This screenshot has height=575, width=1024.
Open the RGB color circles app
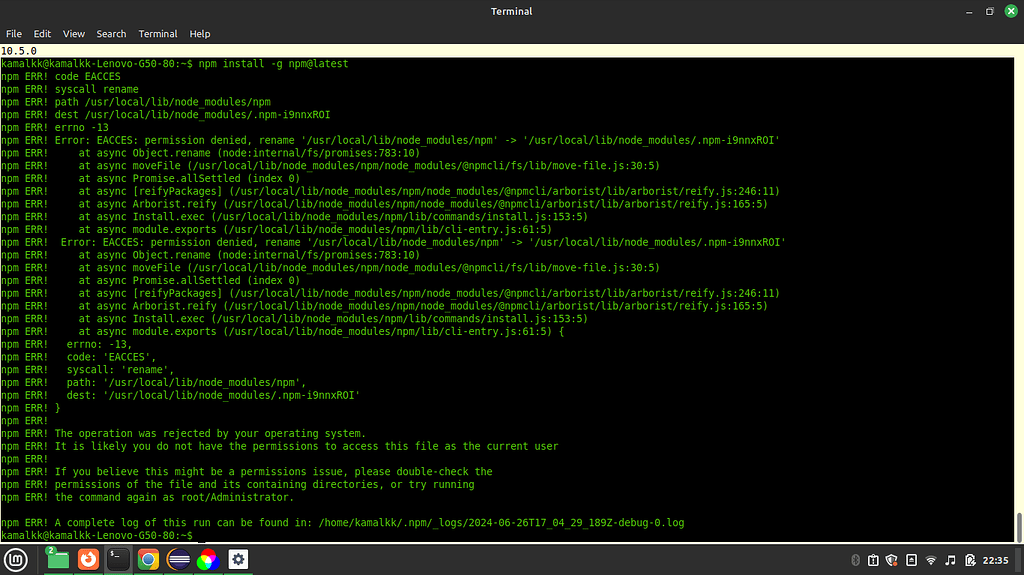(x=208, y=559)
